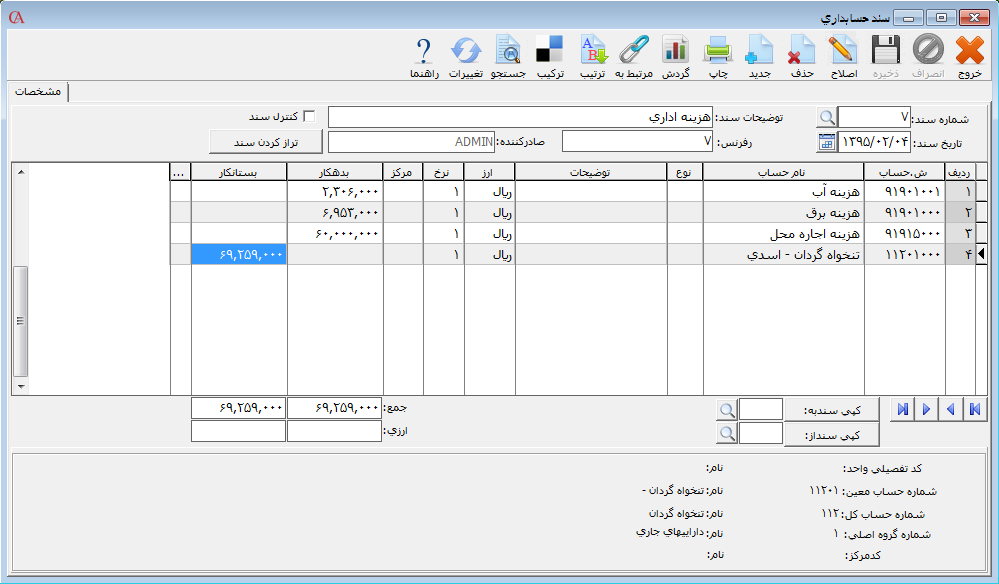Screen dimensions: 999x584
Task: Open lookup magnifier next to شماره سند
Action: (826, 117)
